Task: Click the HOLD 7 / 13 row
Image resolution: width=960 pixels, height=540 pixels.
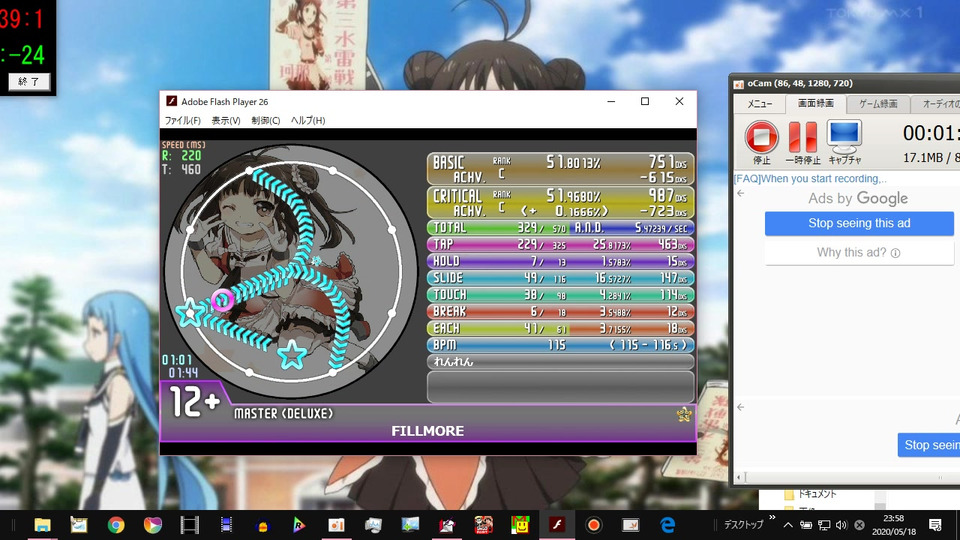Action: tap(560, 261)
